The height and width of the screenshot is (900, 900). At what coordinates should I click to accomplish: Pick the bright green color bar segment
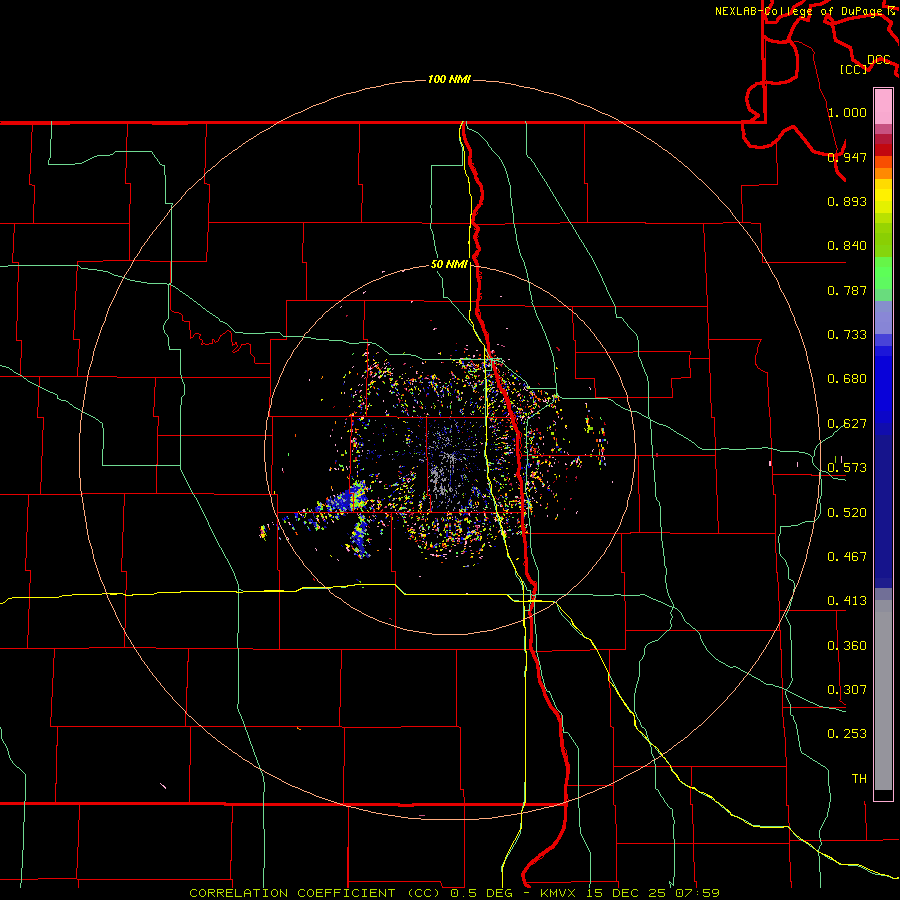point(883,274)
